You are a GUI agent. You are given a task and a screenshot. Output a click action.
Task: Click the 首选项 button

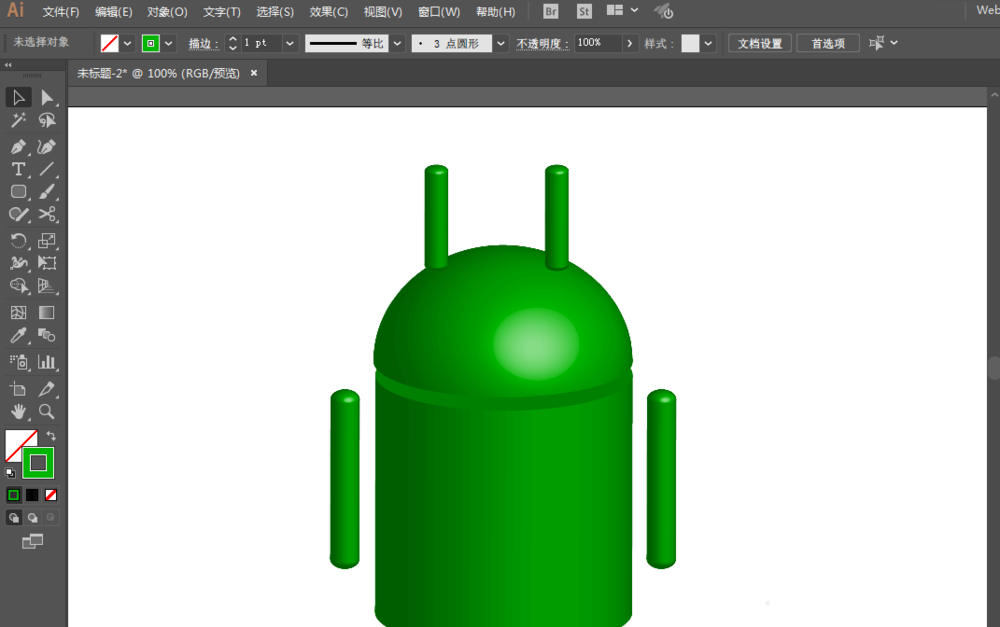(828, 43)
